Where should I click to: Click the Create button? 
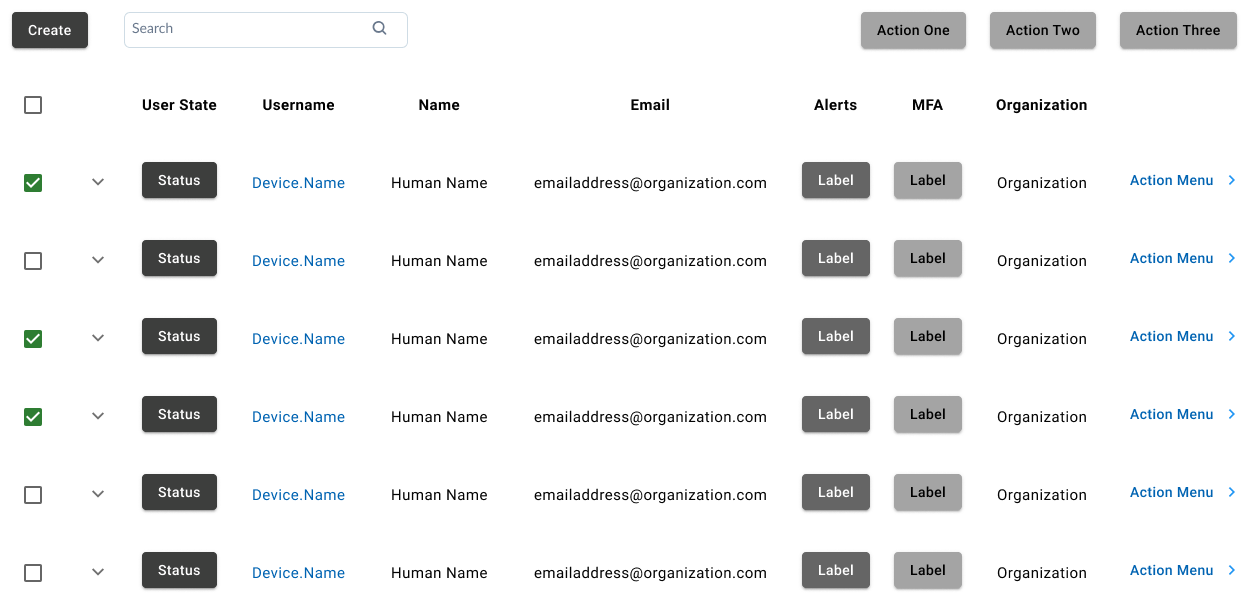coord(50,30)
